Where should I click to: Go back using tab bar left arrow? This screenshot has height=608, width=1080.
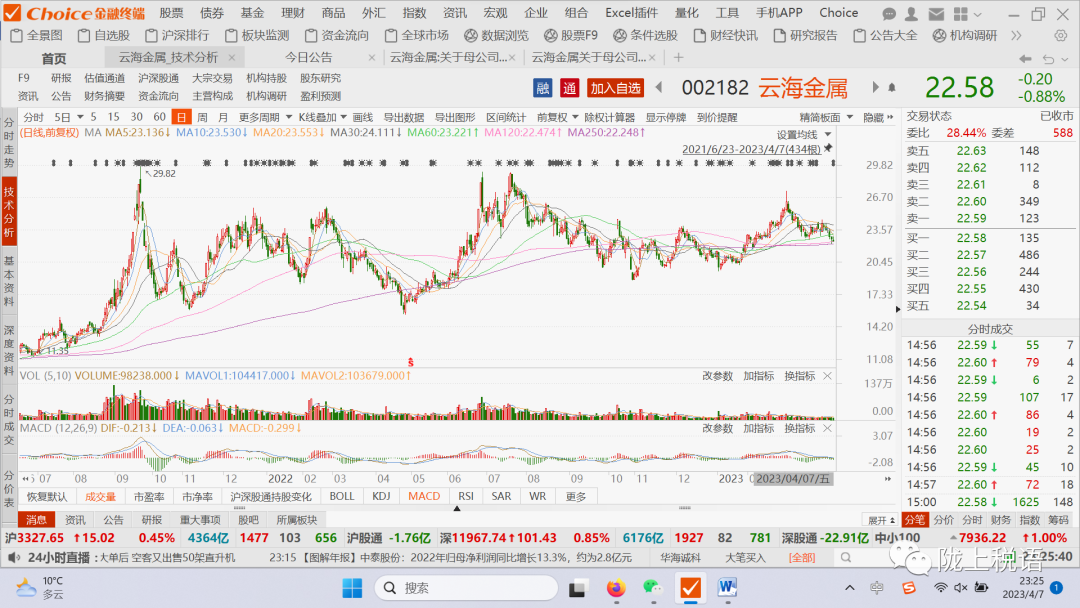click(x=1026, y=59)
